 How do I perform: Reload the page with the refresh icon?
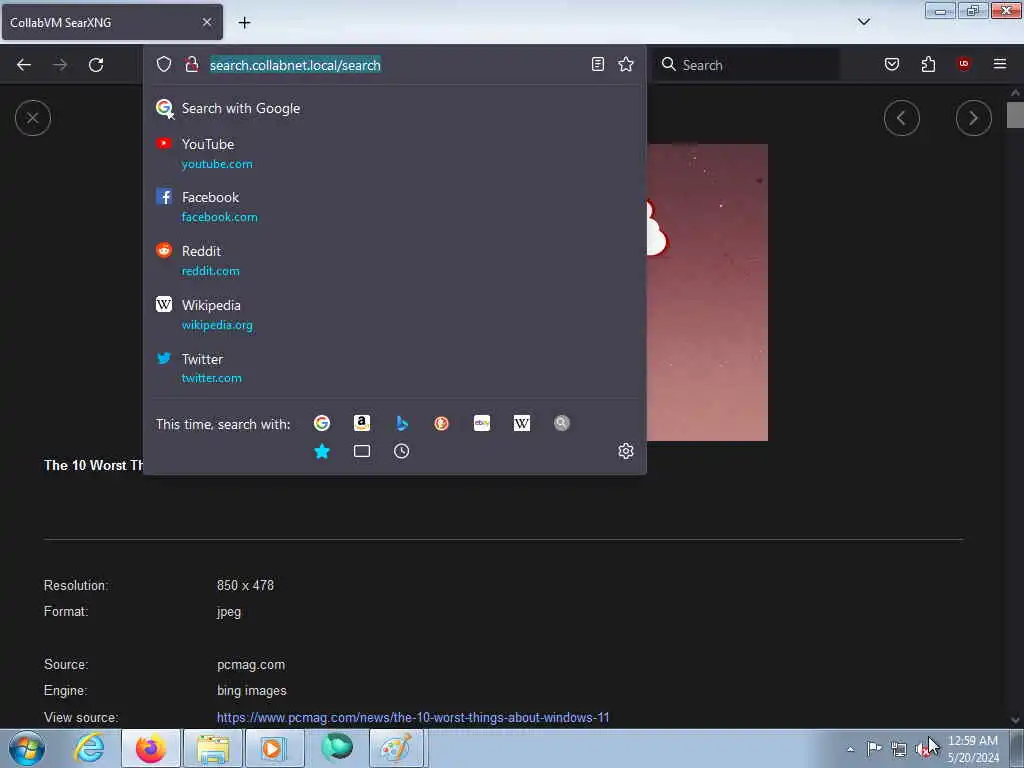click(x=96, y=65)
